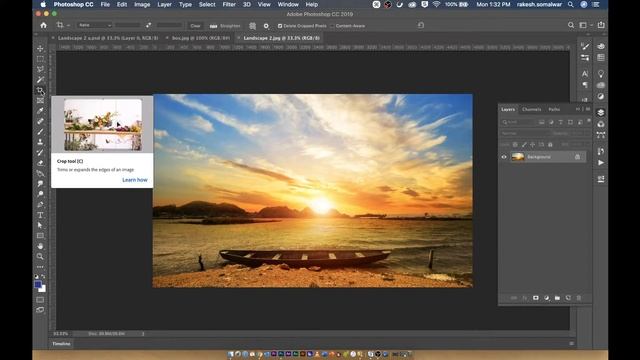Open the Edit Toolbar three-dots menu
This screenshot has height=360, width=640.
coord(40,267)
